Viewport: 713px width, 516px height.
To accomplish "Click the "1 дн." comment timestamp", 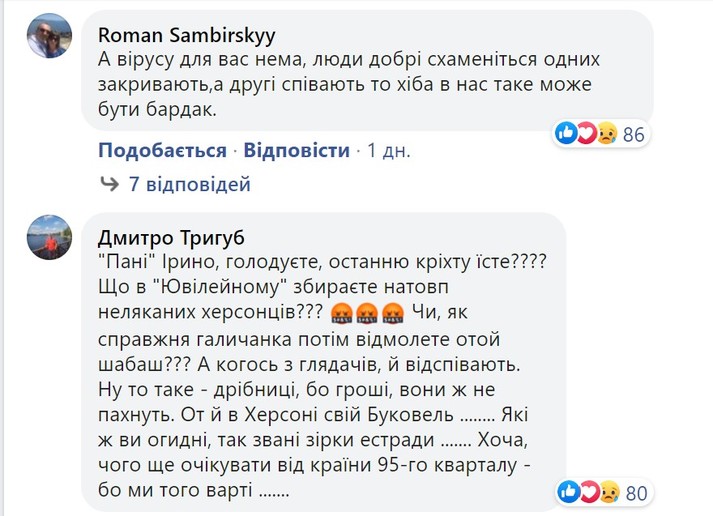I will pyautogui.click(x=389, y=151).
